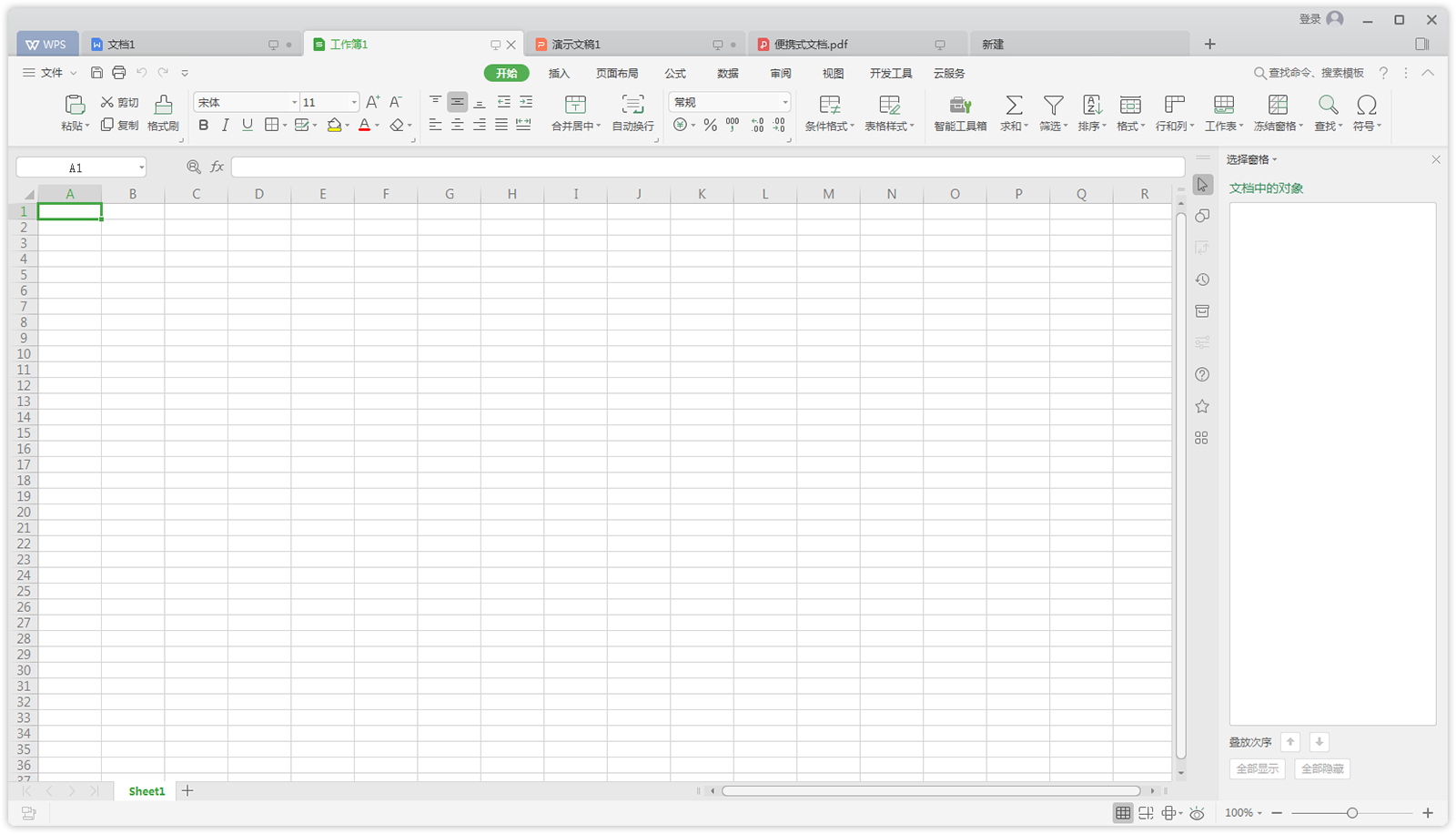Open the 演示文稿1 document tab
1456x834 pixels.
[635, 44]
